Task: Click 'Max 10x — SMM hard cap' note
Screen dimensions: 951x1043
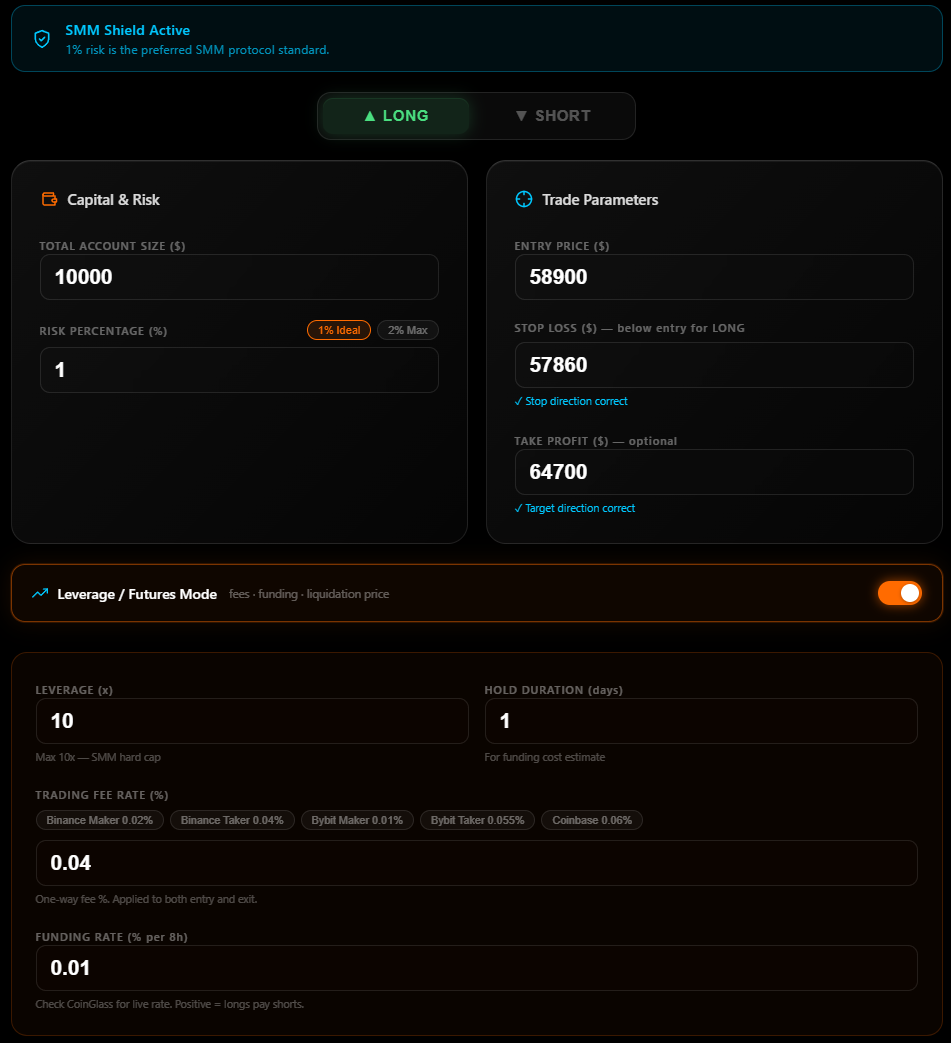Action: [98, 757]
